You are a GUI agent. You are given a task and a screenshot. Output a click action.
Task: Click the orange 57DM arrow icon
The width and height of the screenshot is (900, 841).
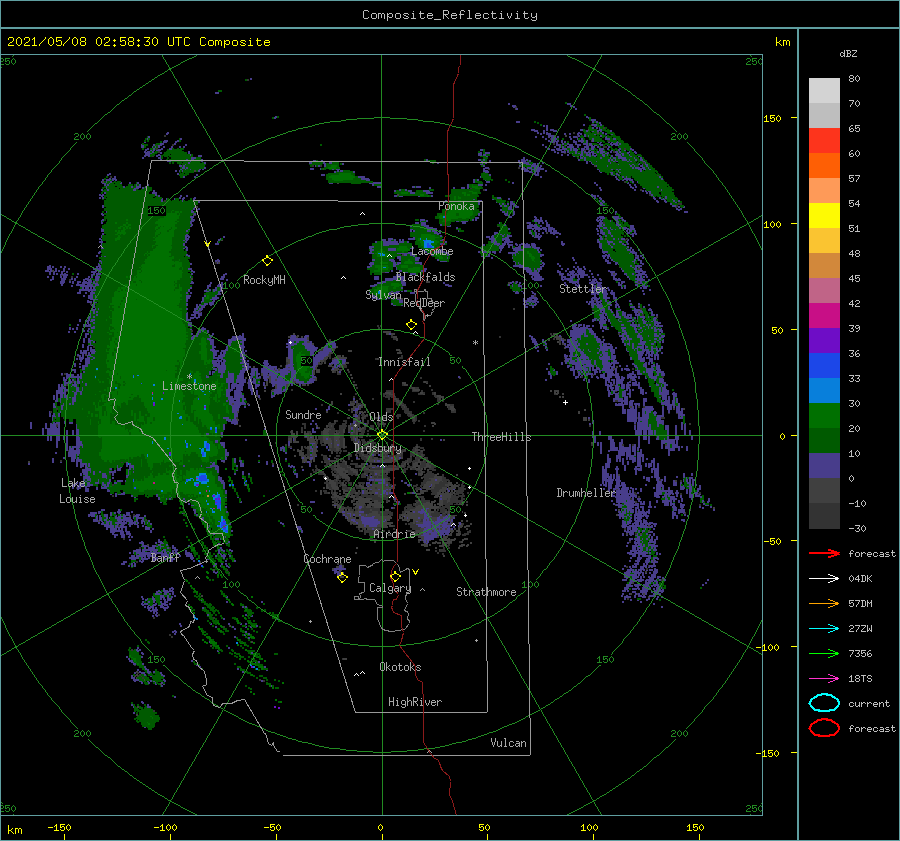[824, 603]
